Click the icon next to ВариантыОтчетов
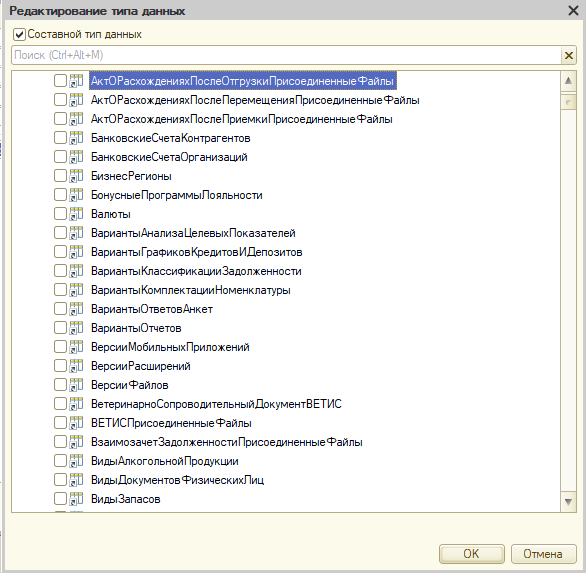 click(x=76, y=328)
